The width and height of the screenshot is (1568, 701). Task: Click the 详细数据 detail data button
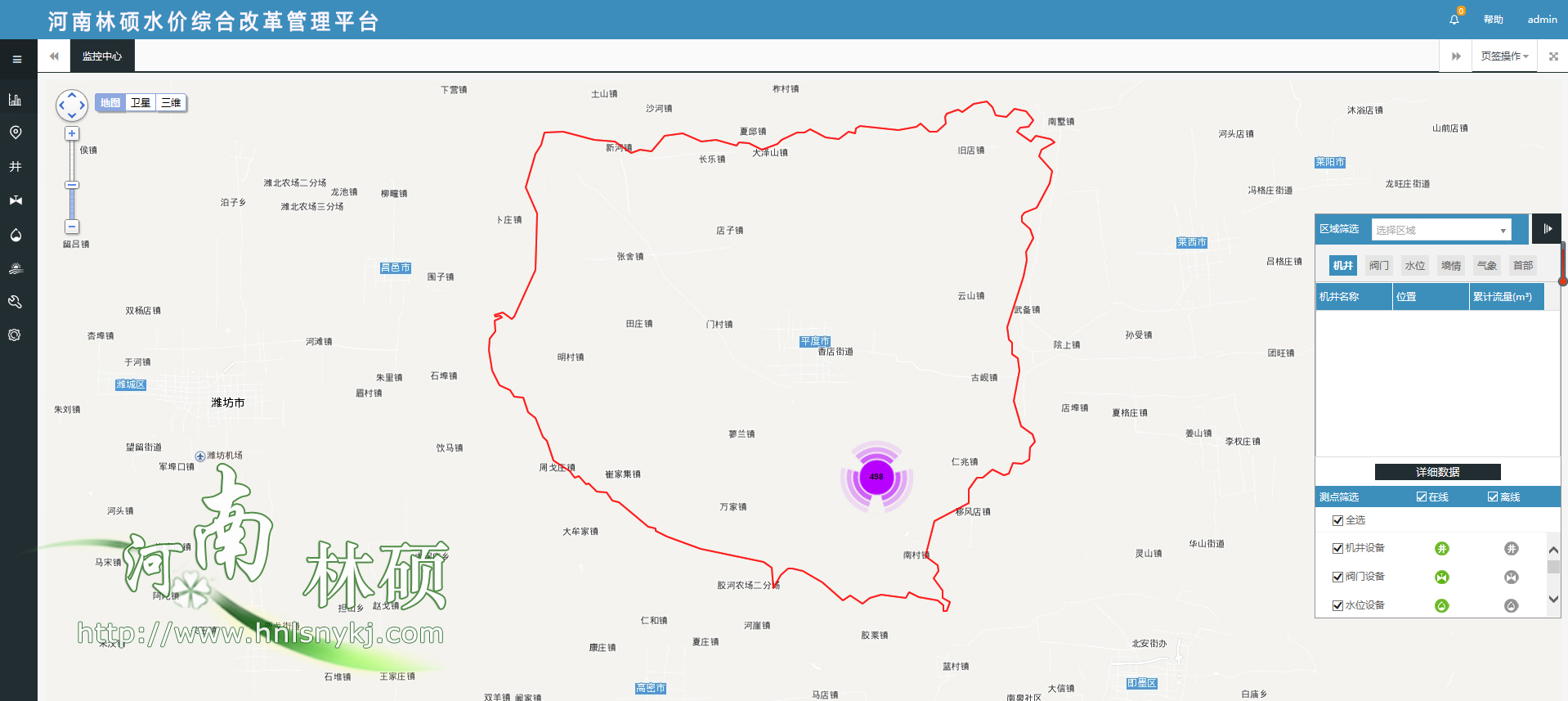click(x=1437, y=472)
